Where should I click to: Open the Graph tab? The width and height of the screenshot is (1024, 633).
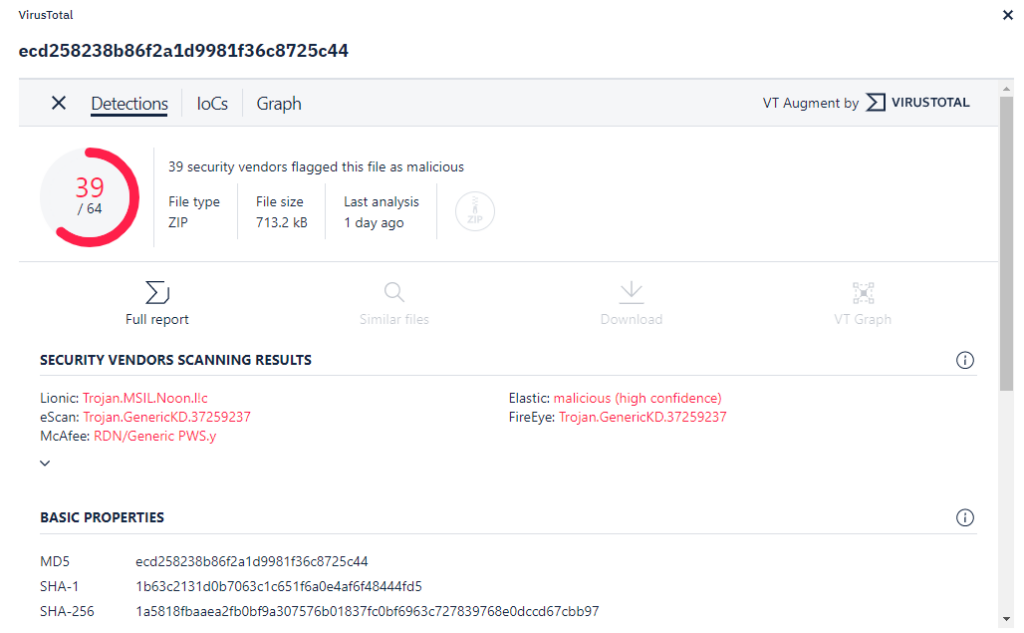pyautogui.click(x=279, y=103)
